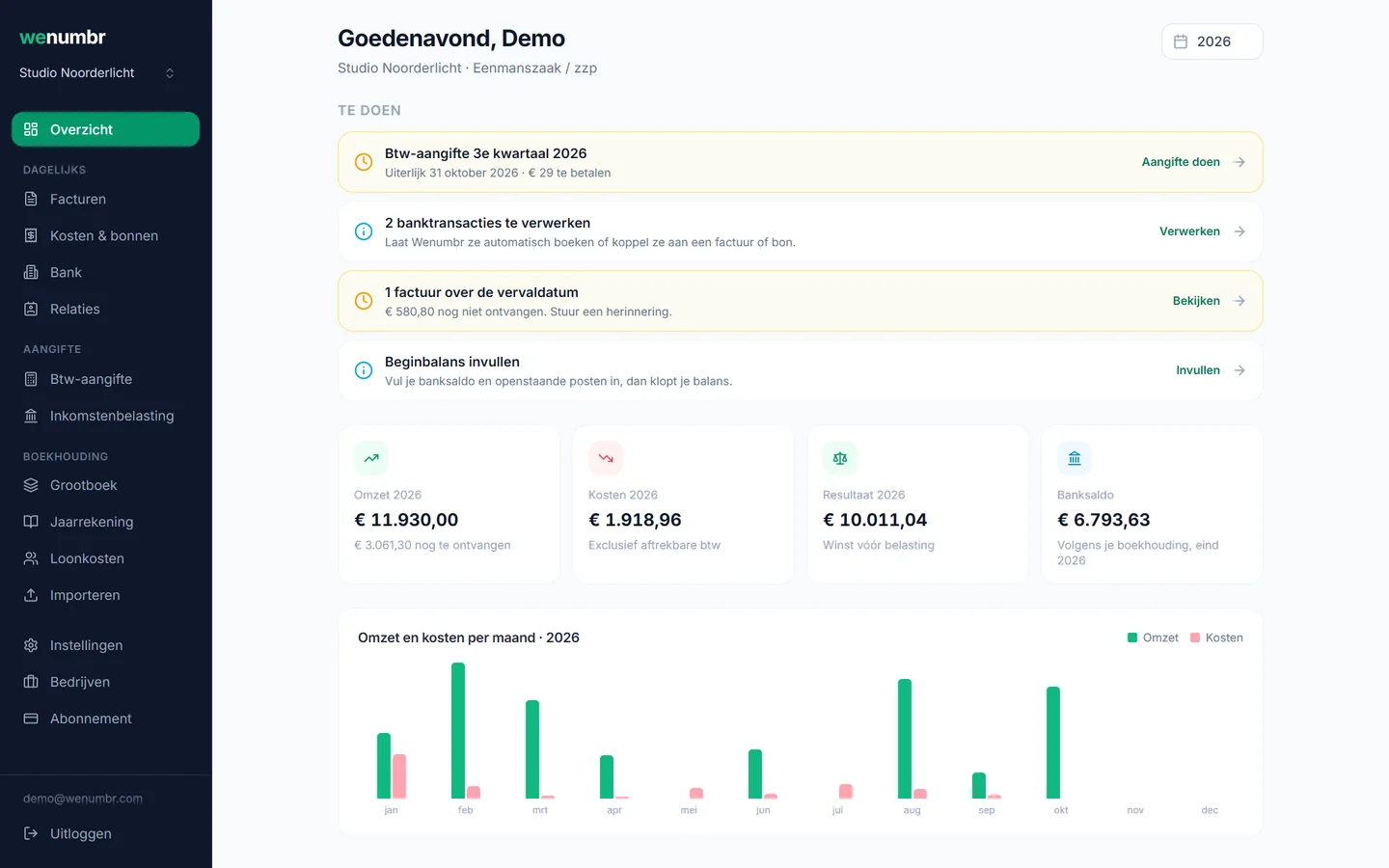Click the Abonnement card icon
Image resolution: width=1389 pixels, height=868 pixels.
tap(31, 719)
